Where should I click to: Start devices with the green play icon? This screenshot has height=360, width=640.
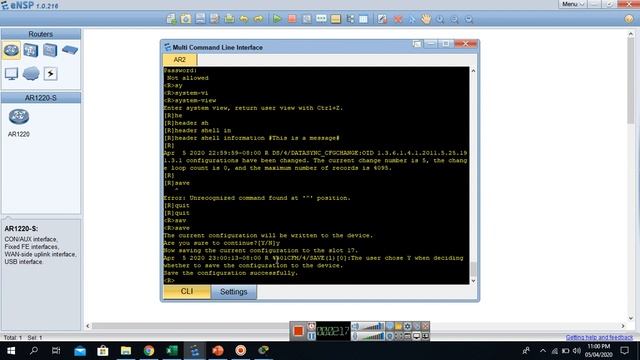(x=277, y=19)
